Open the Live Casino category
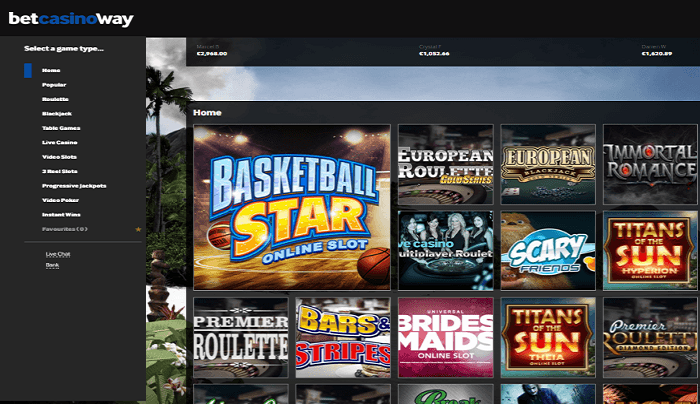The image size is (700, 404). 59,142
